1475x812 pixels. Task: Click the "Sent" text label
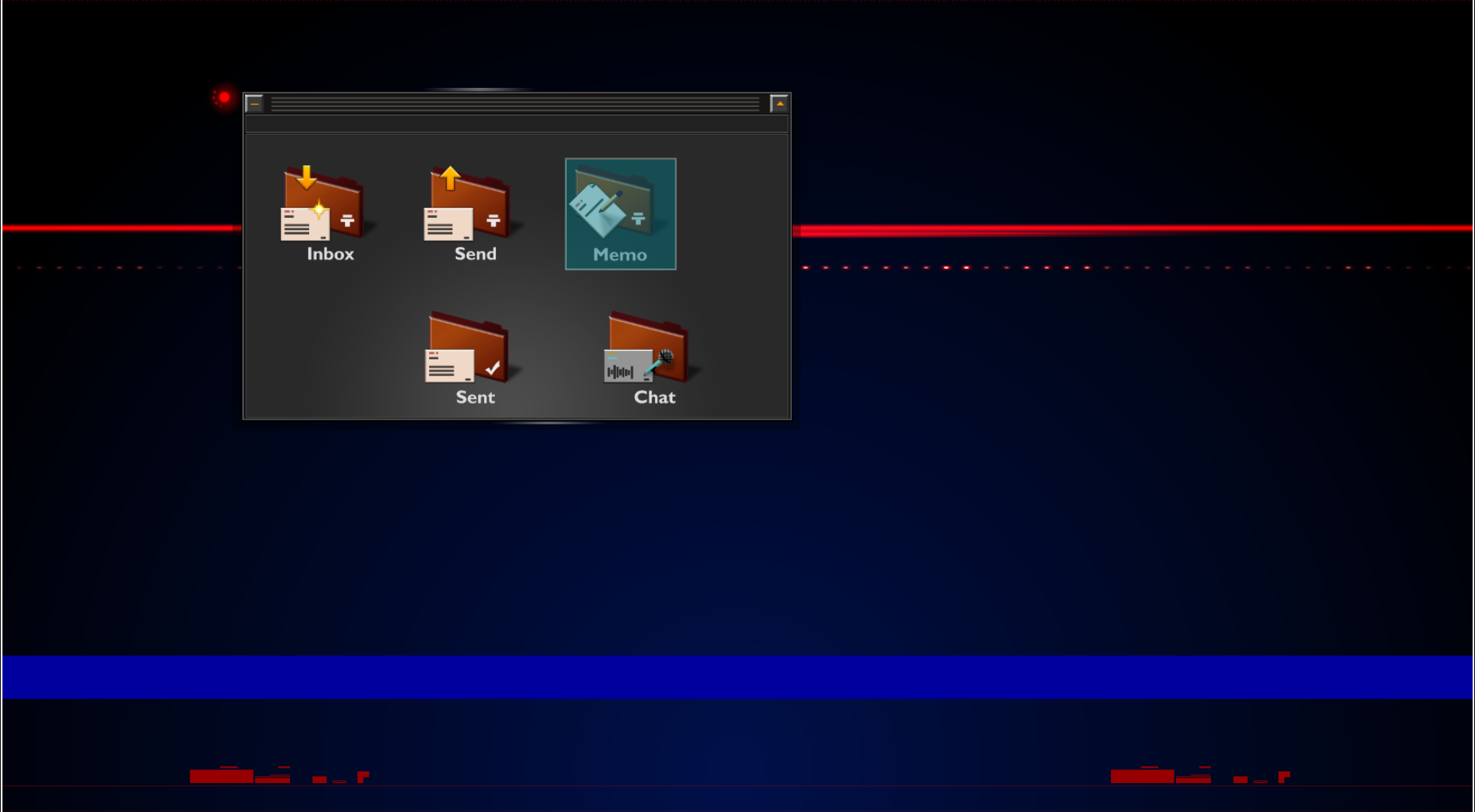(x=475, y=397)
